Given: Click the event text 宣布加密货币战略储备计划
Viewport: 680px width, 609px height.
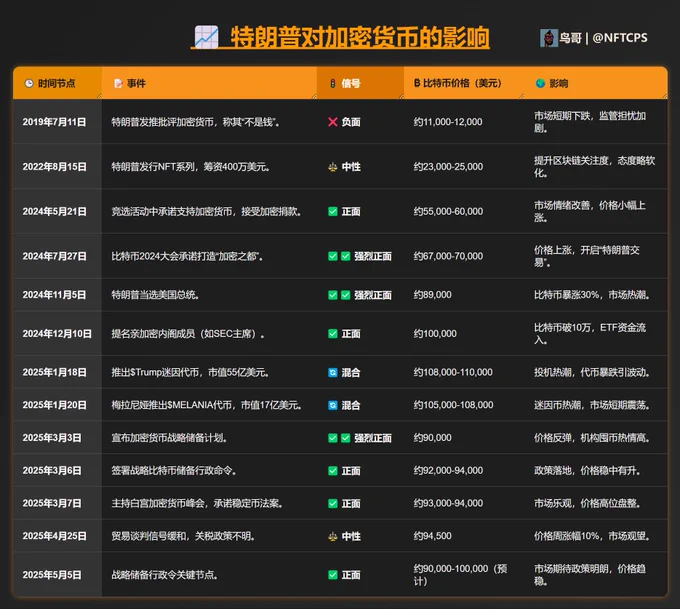Looking at the screenshot, I should click(169, 438).
